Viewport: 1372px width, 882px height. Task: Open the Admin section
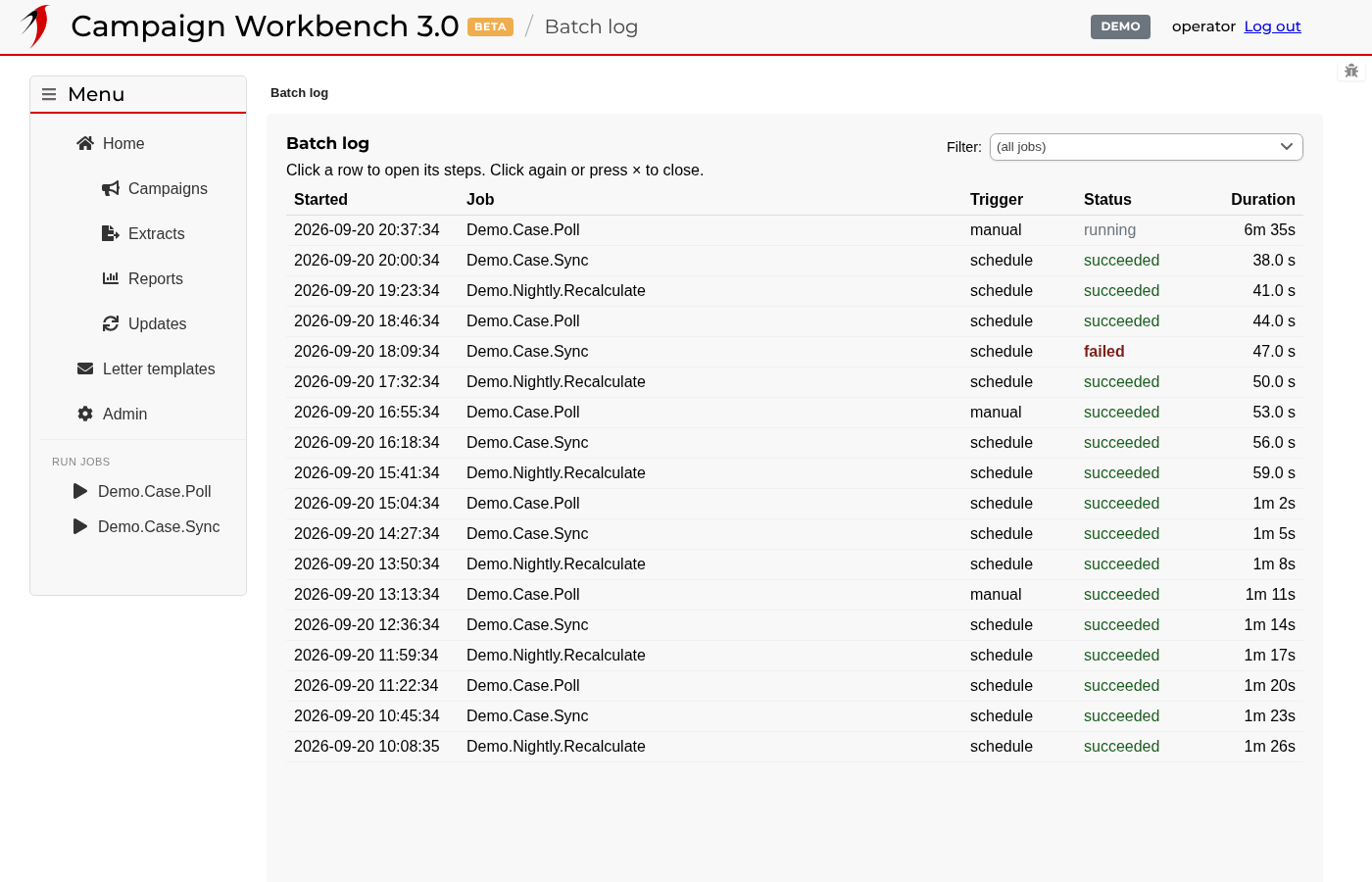tap(125, 414)
